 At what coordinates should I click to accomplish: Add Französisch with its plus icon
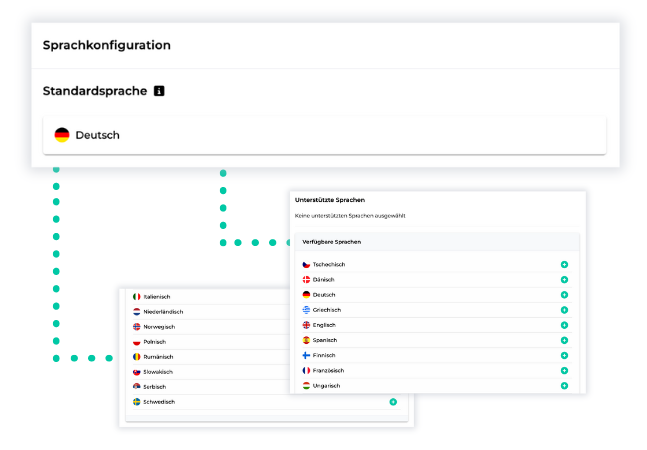coord(564,370)
